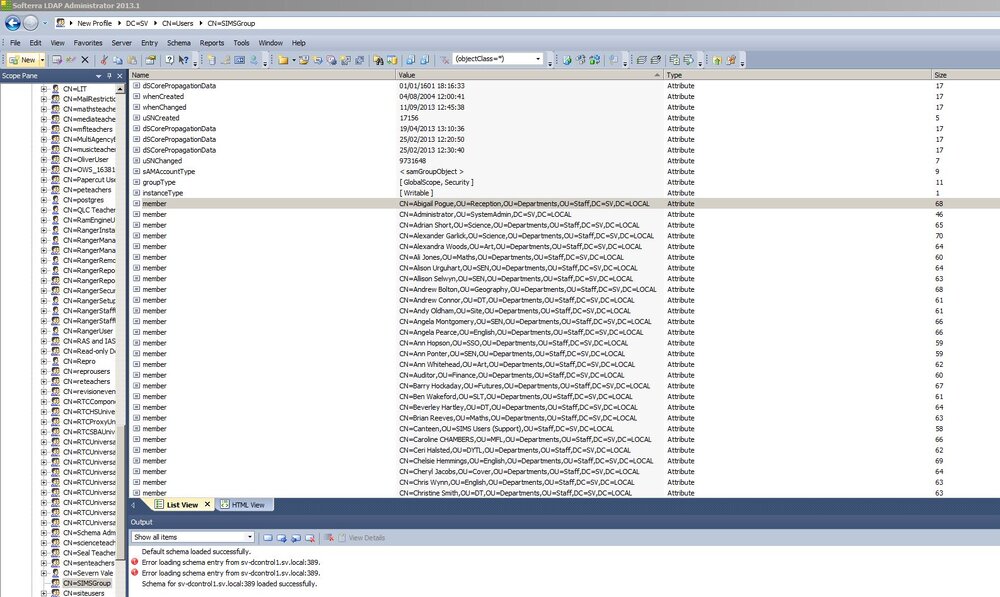Image resolution: width=1000 pixels, height=597 pixels.
Task: Expand the CN=LIT tree node
Action: [x=43, y=89]
